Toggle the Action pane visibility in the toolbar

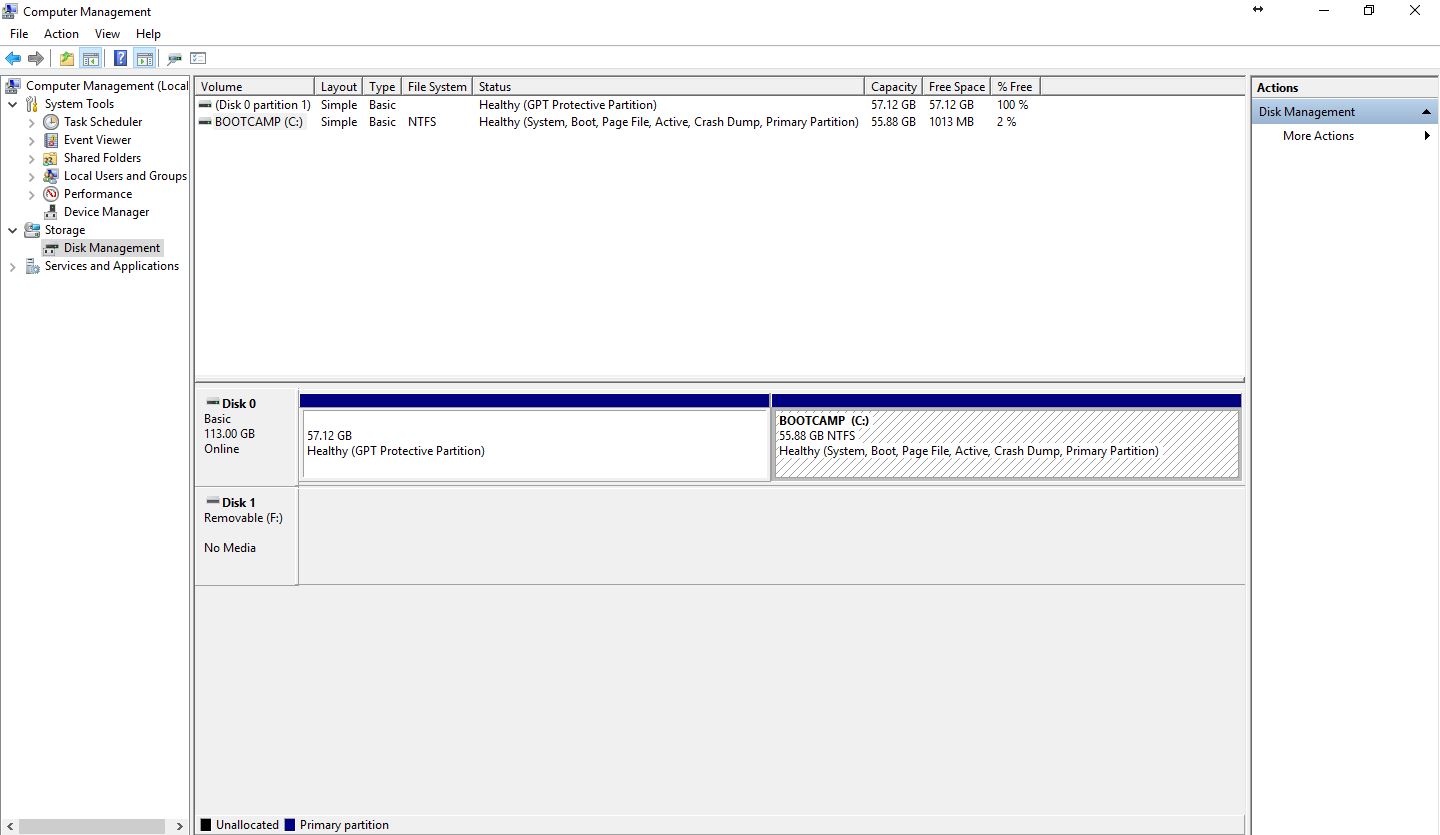(145, 58)
